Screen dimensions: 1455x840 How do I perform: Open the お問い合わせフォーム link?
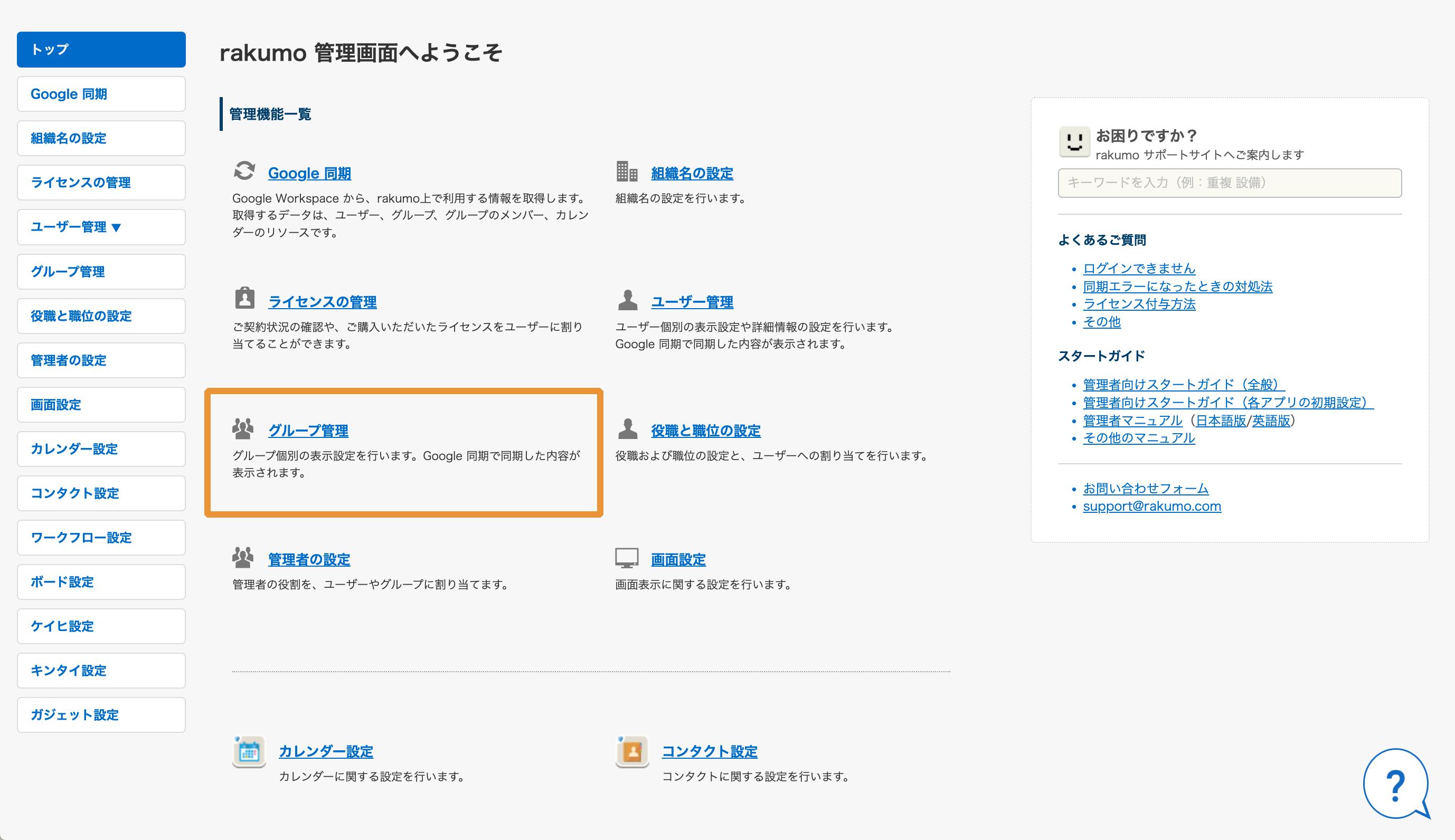pos(1146,489)
